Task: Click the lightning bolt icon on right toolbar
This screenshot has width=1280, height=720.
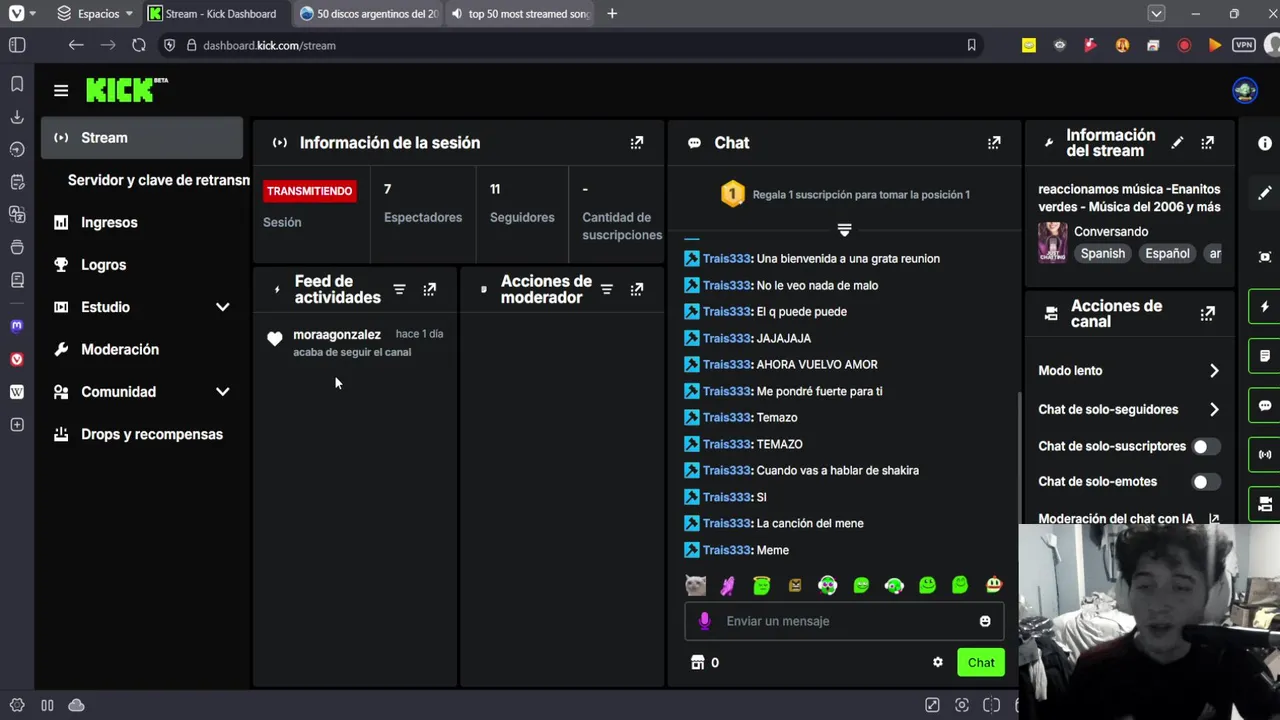Action: [x=1265, y=307]
